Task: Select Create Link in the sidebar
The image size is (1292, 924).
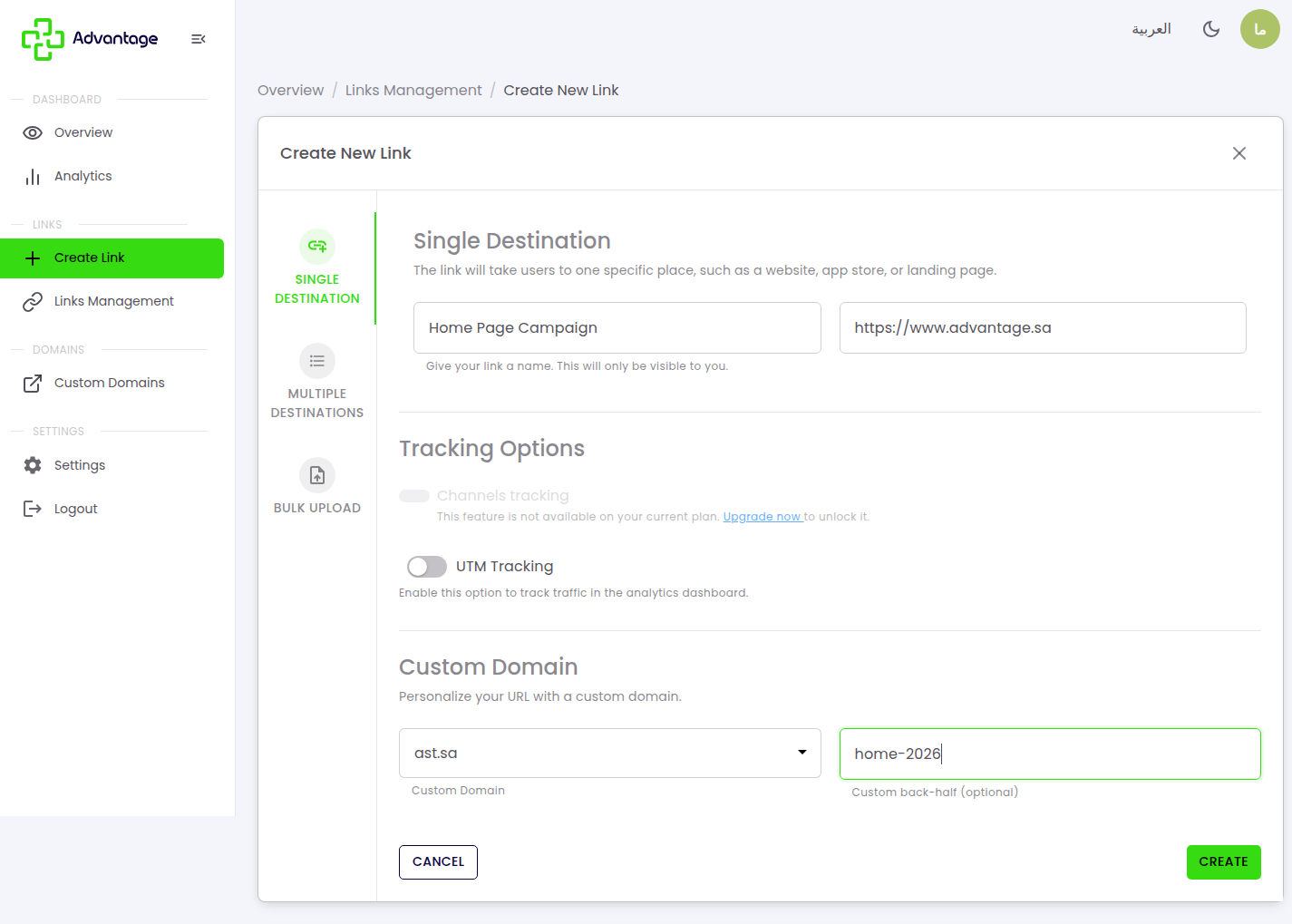Action: (112, 258)
